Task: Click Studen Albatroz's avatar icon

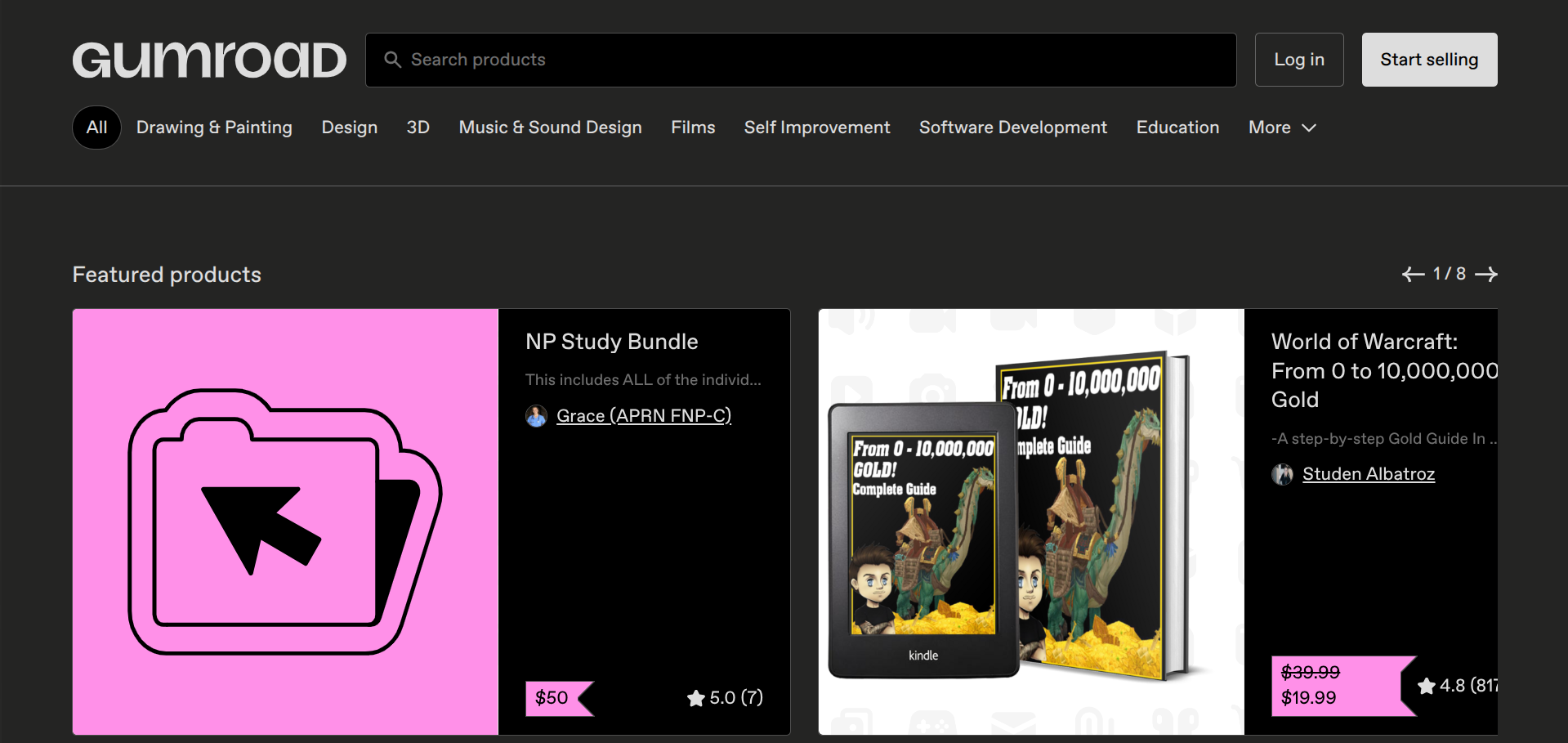Action: point(1282,474)
